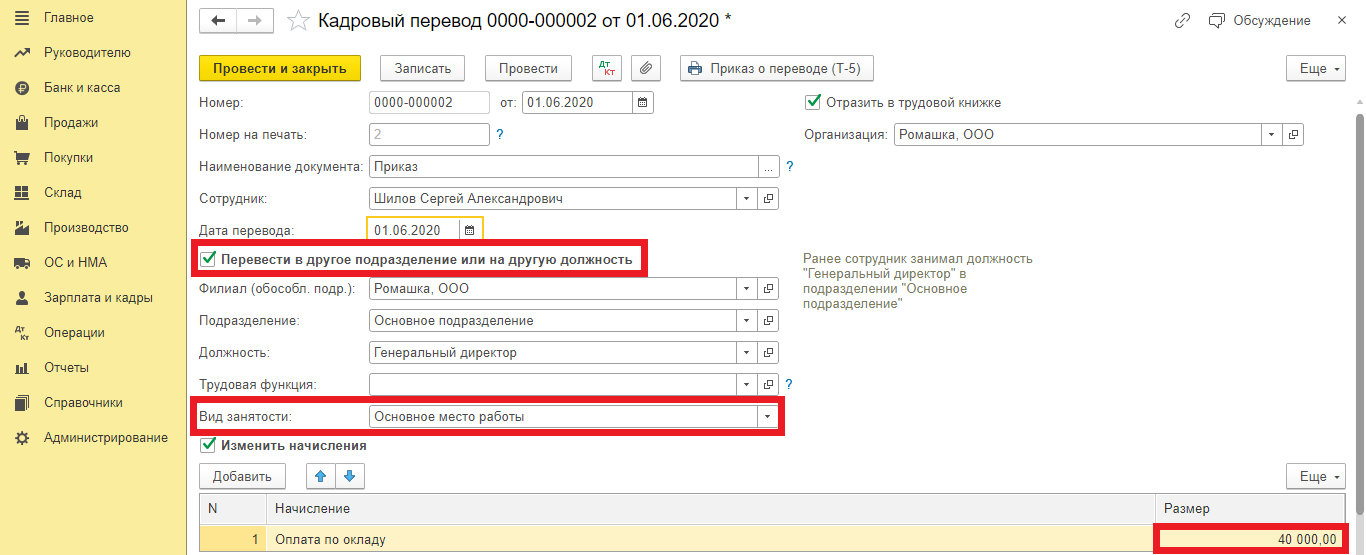Go back with the left arrow
1366x555 pixels.
coord(218,20)
